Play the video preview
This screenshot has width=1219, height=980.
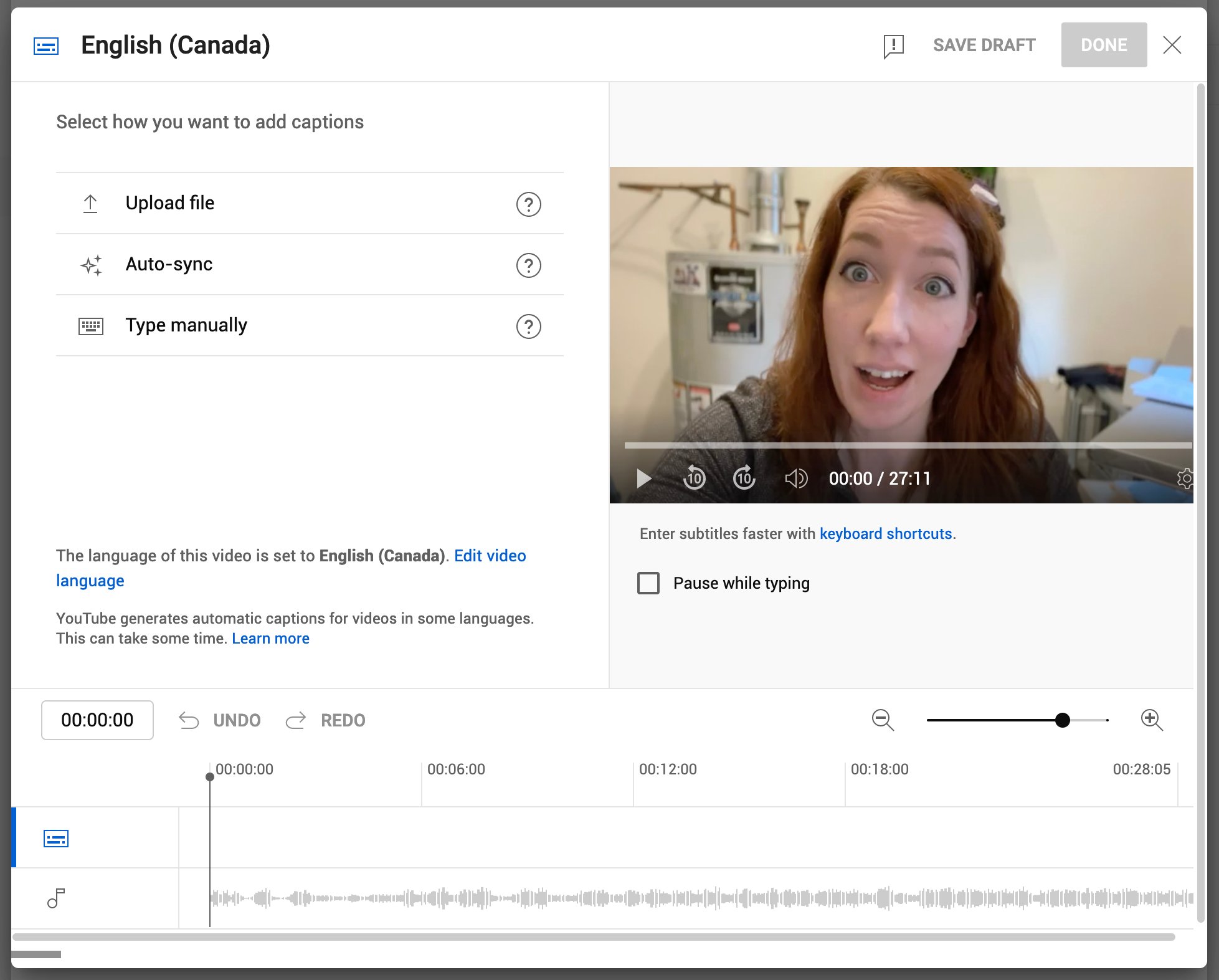644,478
